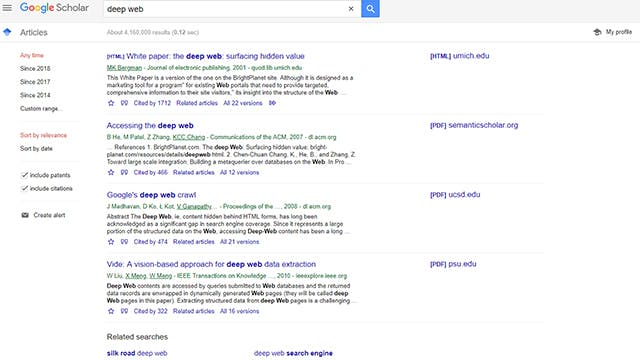The width and height of the screenshot is (640, 360).
Task: Star the Accessing the deep web result
Action: pos(111,172)
